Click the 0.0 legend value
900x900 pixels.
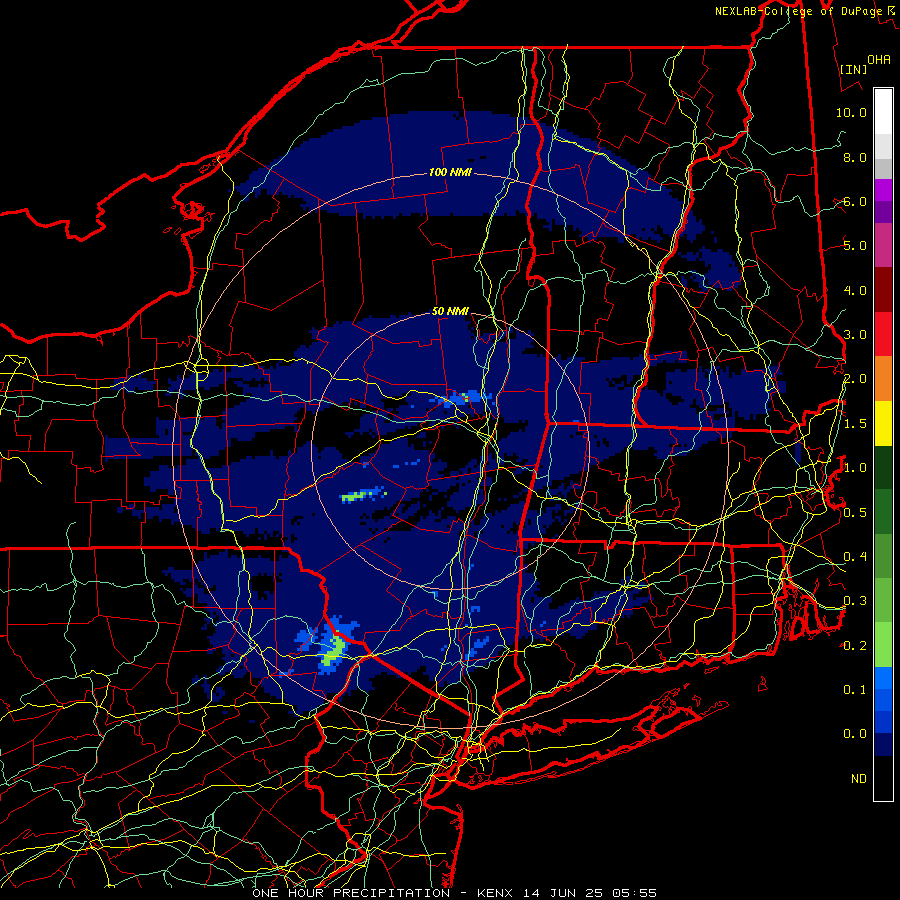pos(855,734)
